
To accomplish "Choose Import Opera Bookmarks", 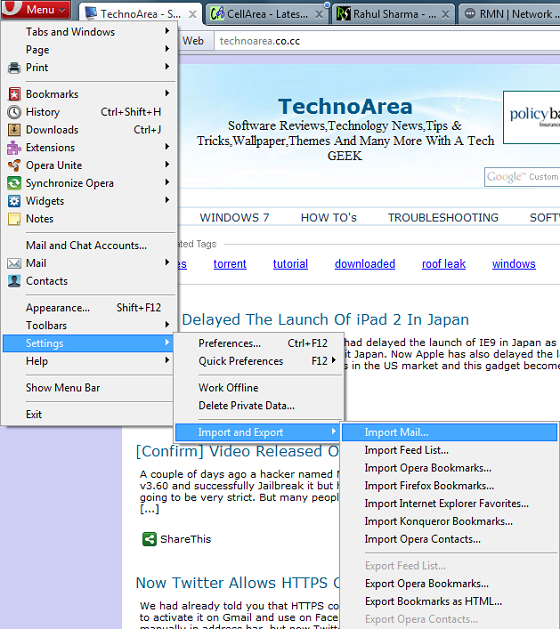I will coord(428,468).
